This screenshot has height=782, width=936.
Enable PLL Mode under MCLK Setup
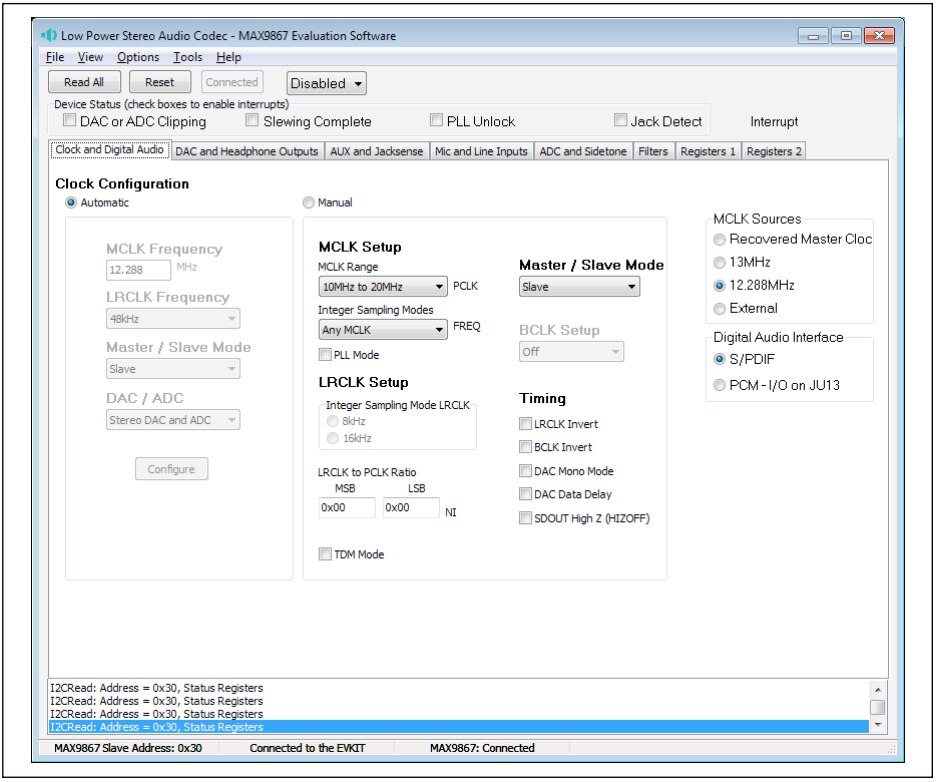point(324,353)
